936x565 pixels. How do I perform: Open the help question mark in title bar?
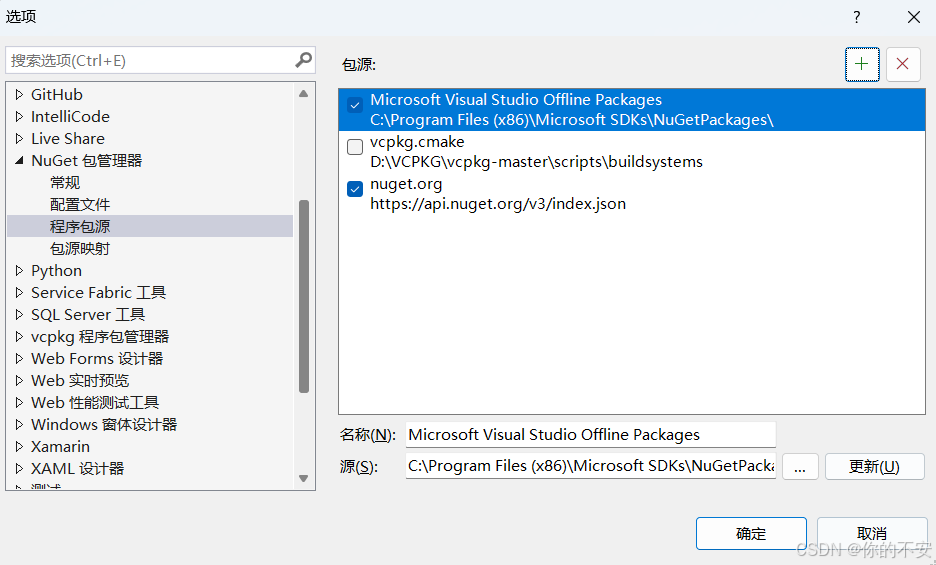click(x=857, y=17)
